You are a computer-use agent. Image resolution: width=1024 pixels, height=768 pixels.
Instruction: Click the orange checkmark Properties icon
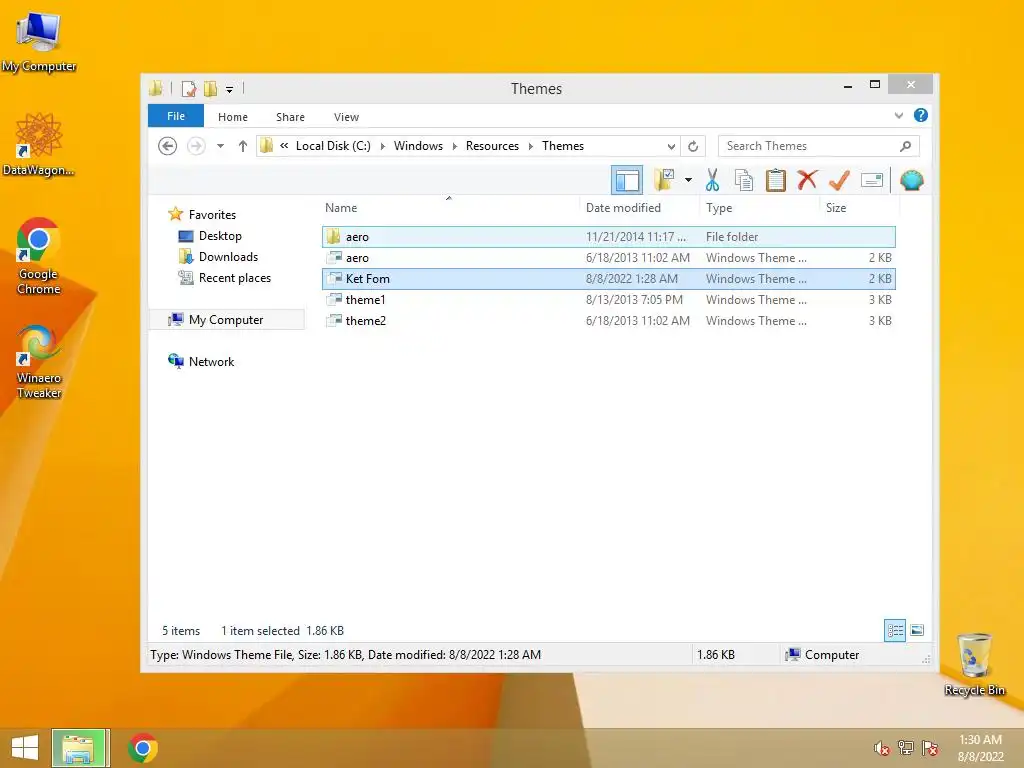pos(839,180)
